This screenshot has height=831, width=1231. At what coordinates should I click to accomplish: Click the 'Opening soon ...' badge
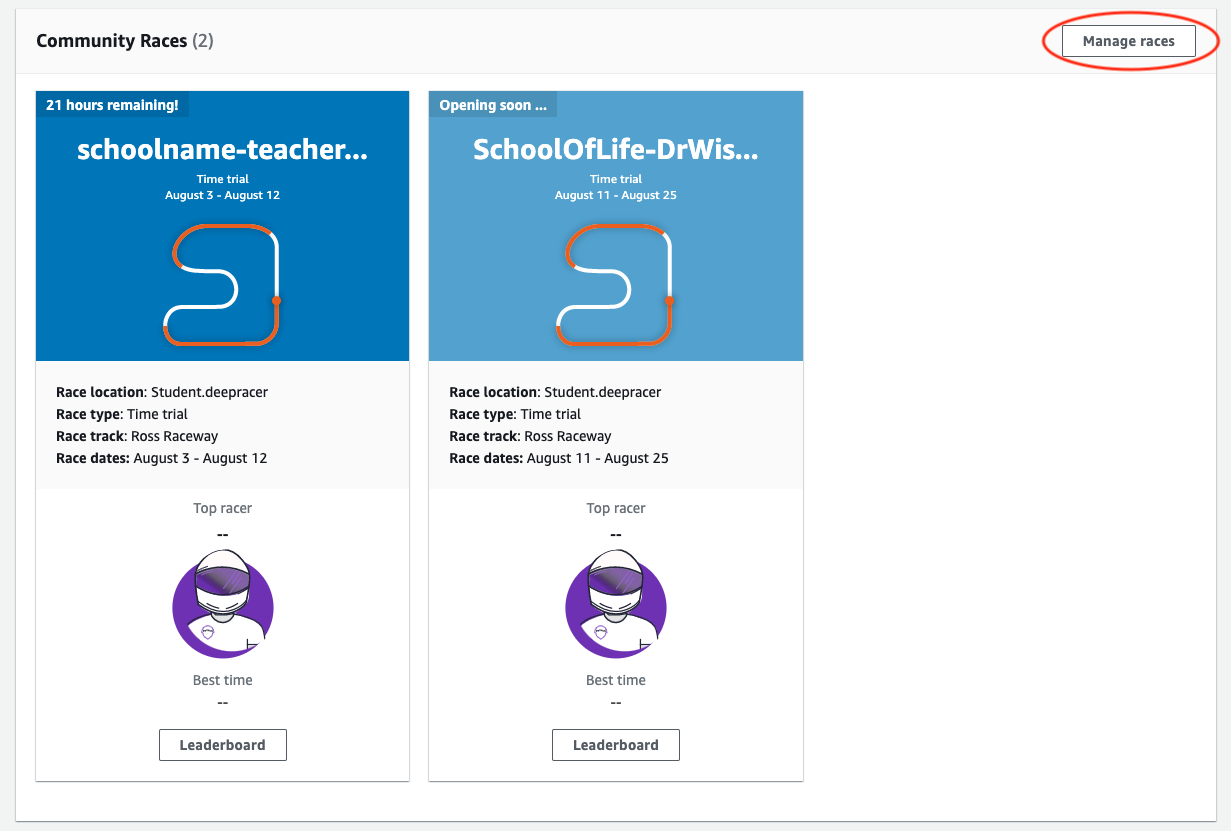[493, 104]
